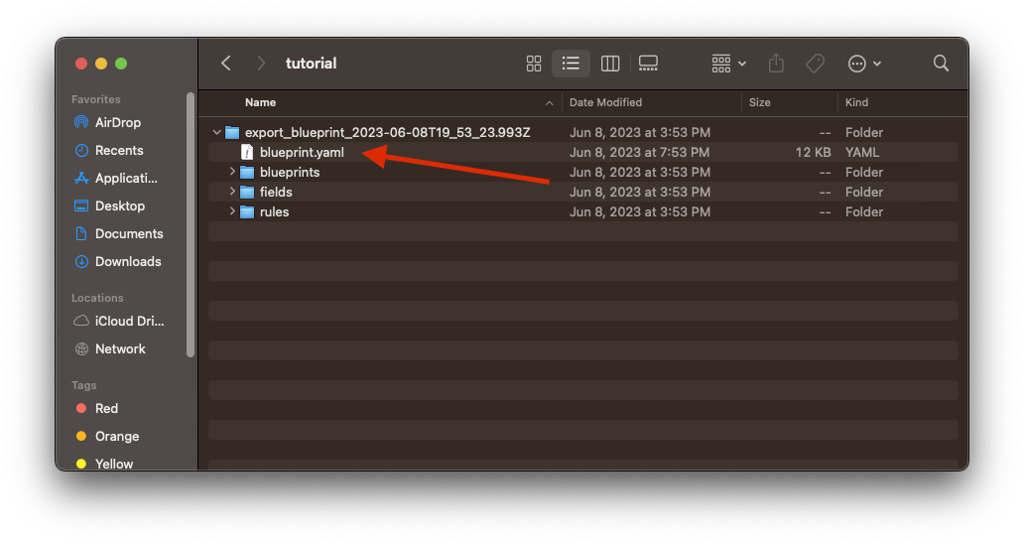This screenshot has width=1024, height=544.
Task: Click the Favorites section heading
Action: point(96,99)
